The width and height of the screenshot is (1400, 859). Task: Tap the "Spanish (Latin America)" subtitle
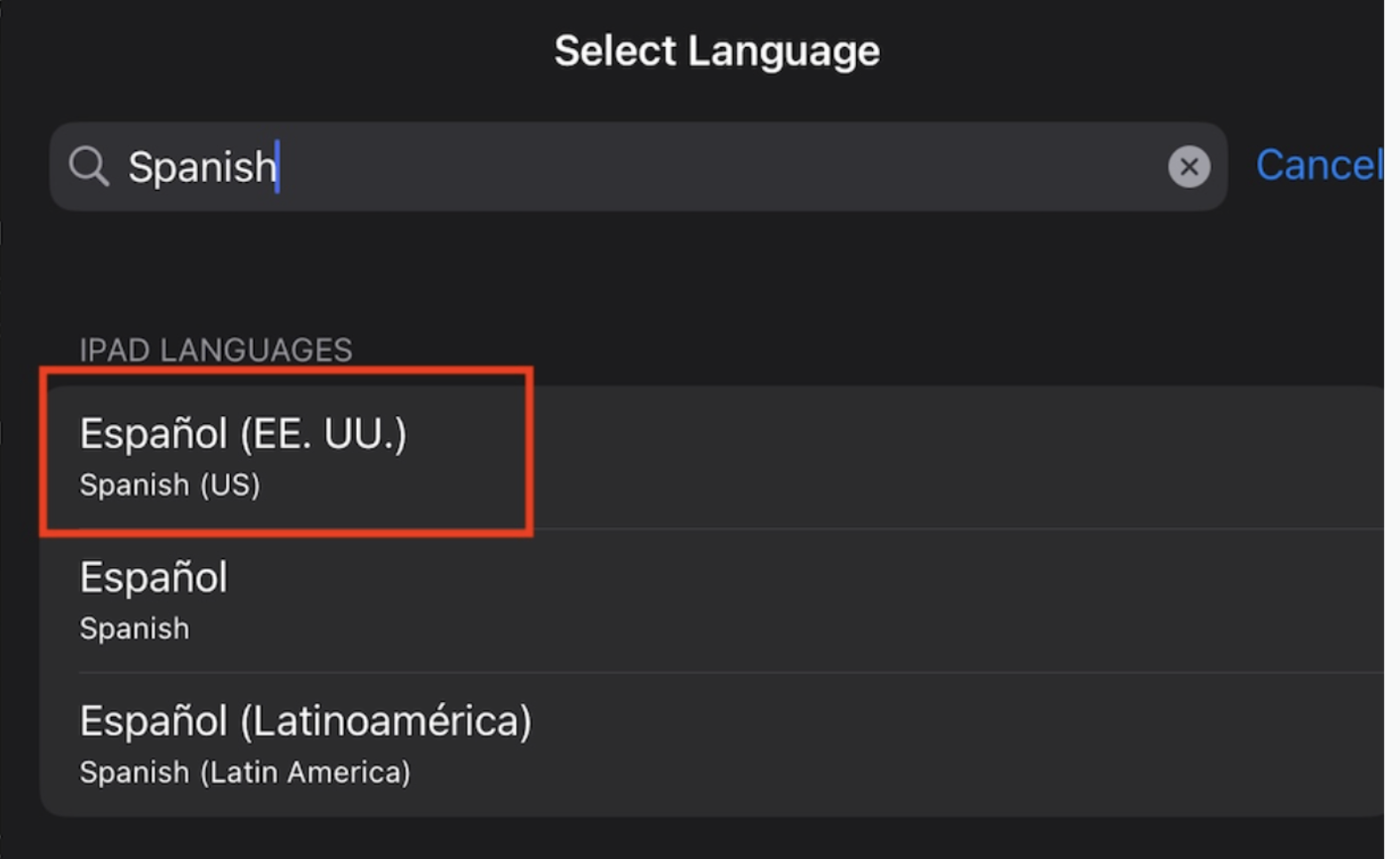[x=245, y=773]
